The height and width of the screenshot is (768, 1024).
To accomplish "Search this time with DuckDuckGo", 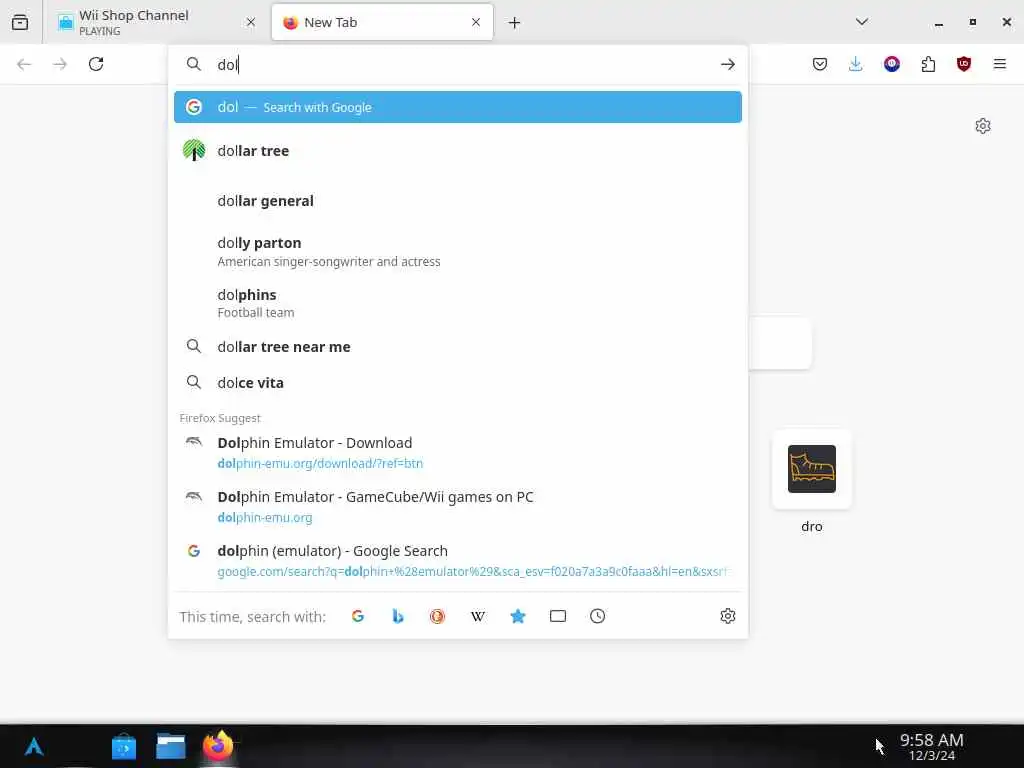I will pyautogui.click(x=438, y=616).
